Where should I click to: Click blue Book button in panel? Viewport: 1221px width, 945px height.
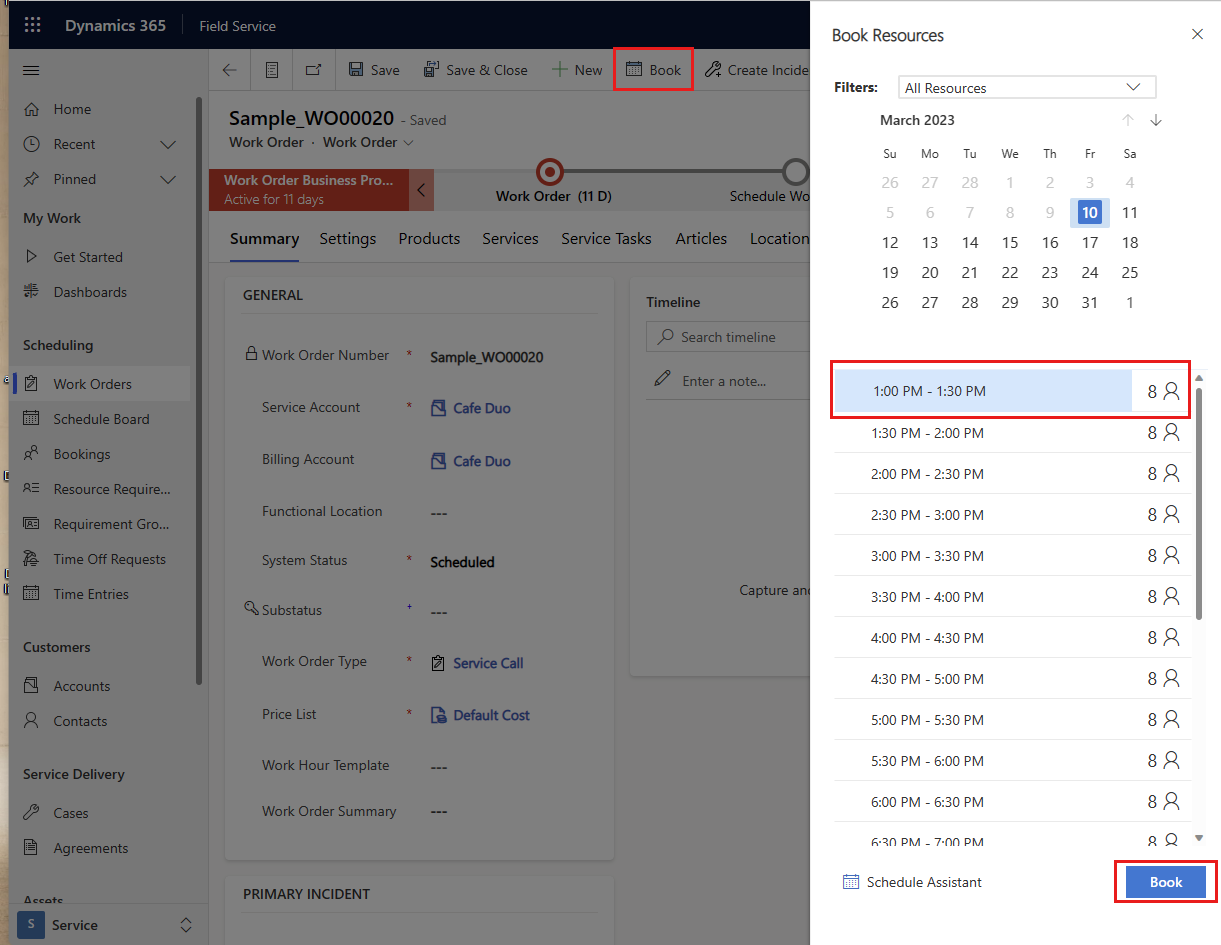pyautogui.click(x=1166, y=882)
